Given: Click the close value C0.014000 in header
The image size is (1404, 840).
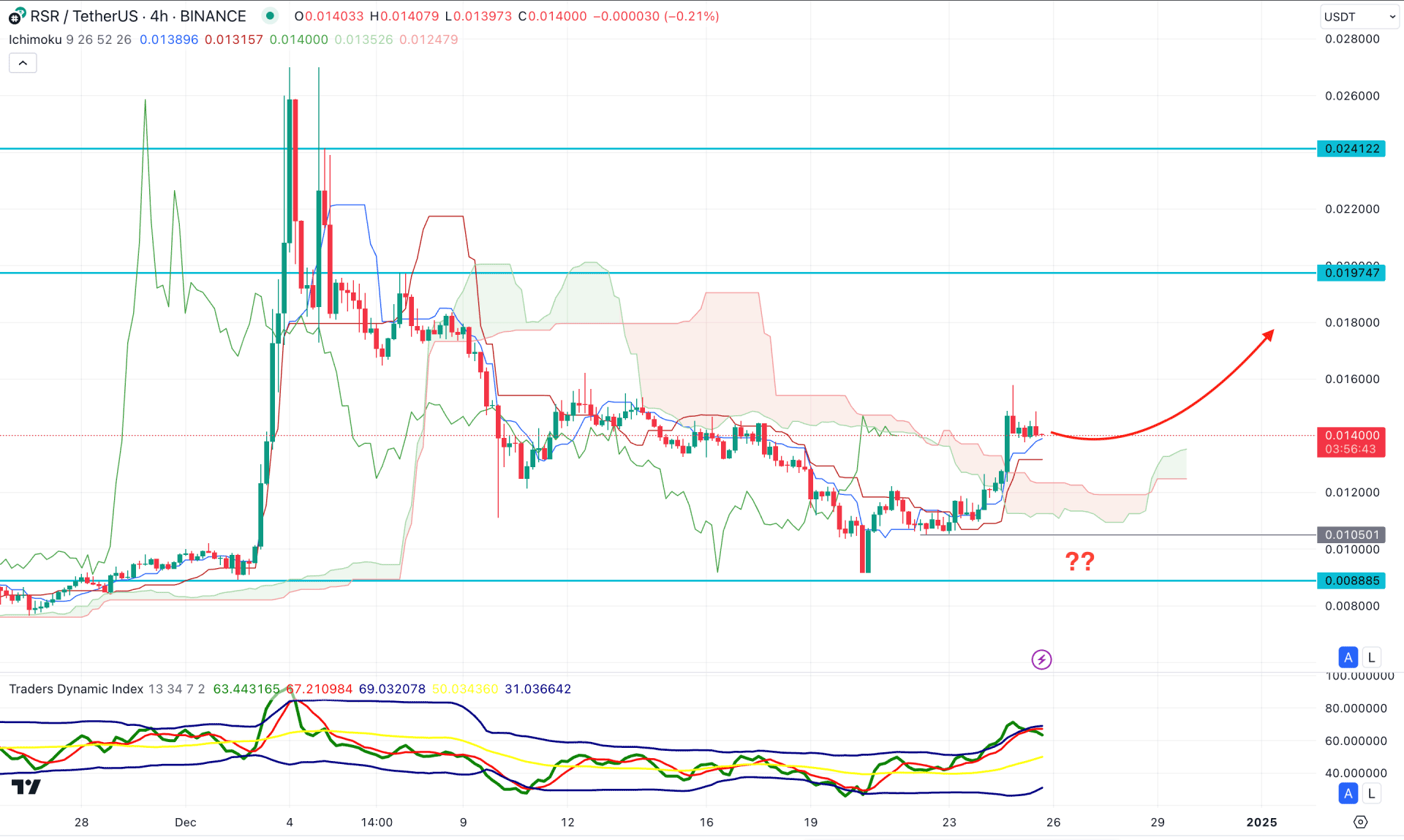Looking at the screenshot, I should point(552,16).
